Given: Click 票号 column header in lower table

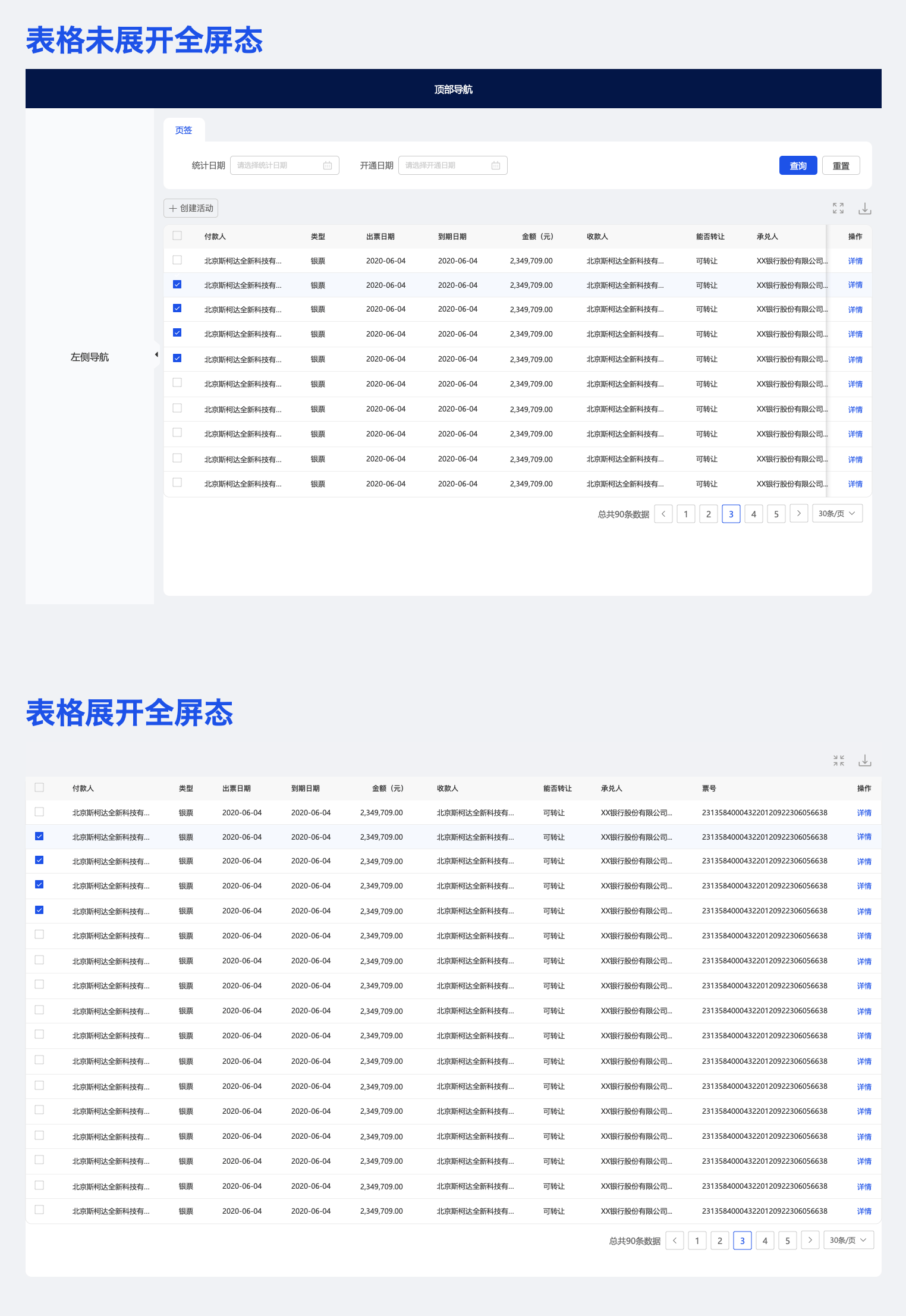Looking at the screenshot, I should (709, 789).
